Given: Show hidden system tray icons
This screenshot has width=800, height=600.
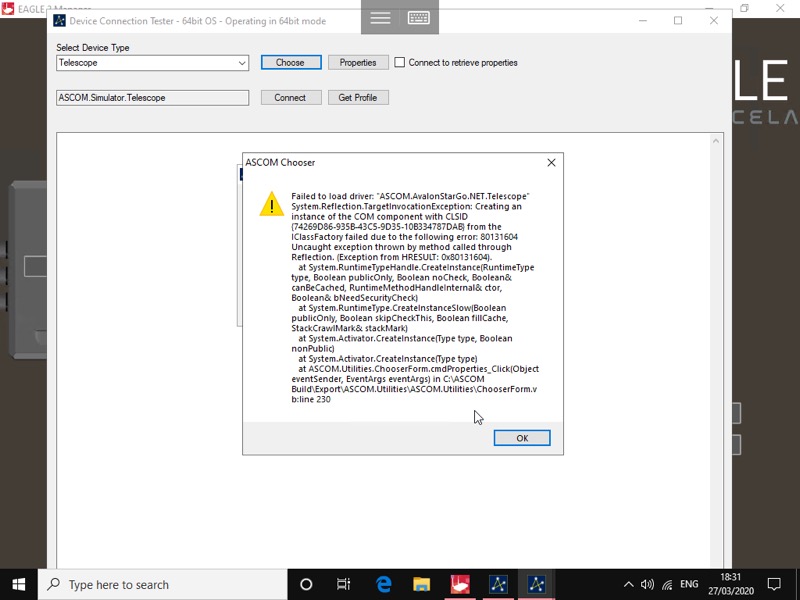Looking at the screenshot, I should coord(629,585).
